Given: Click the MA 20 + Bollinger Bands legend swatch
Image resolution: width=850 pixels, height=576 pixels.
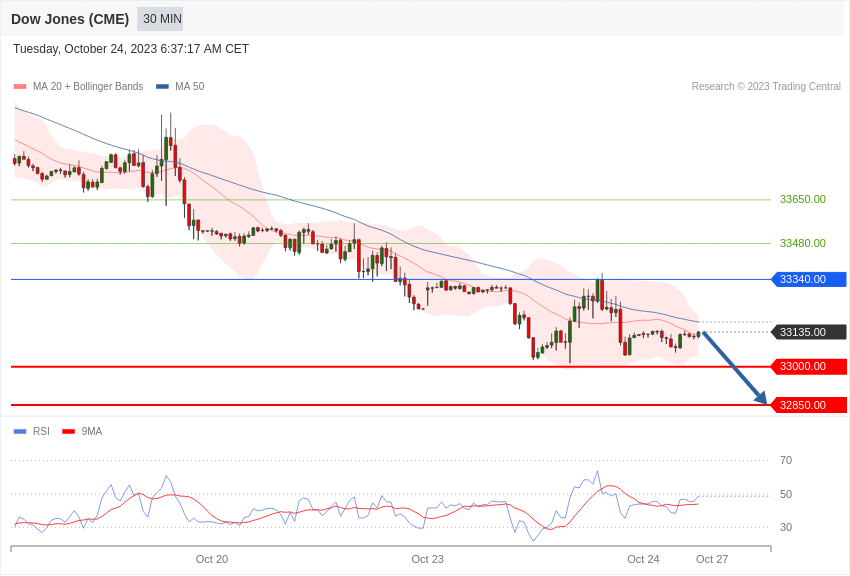Looking at the screenshot, I should click(20, 87).
